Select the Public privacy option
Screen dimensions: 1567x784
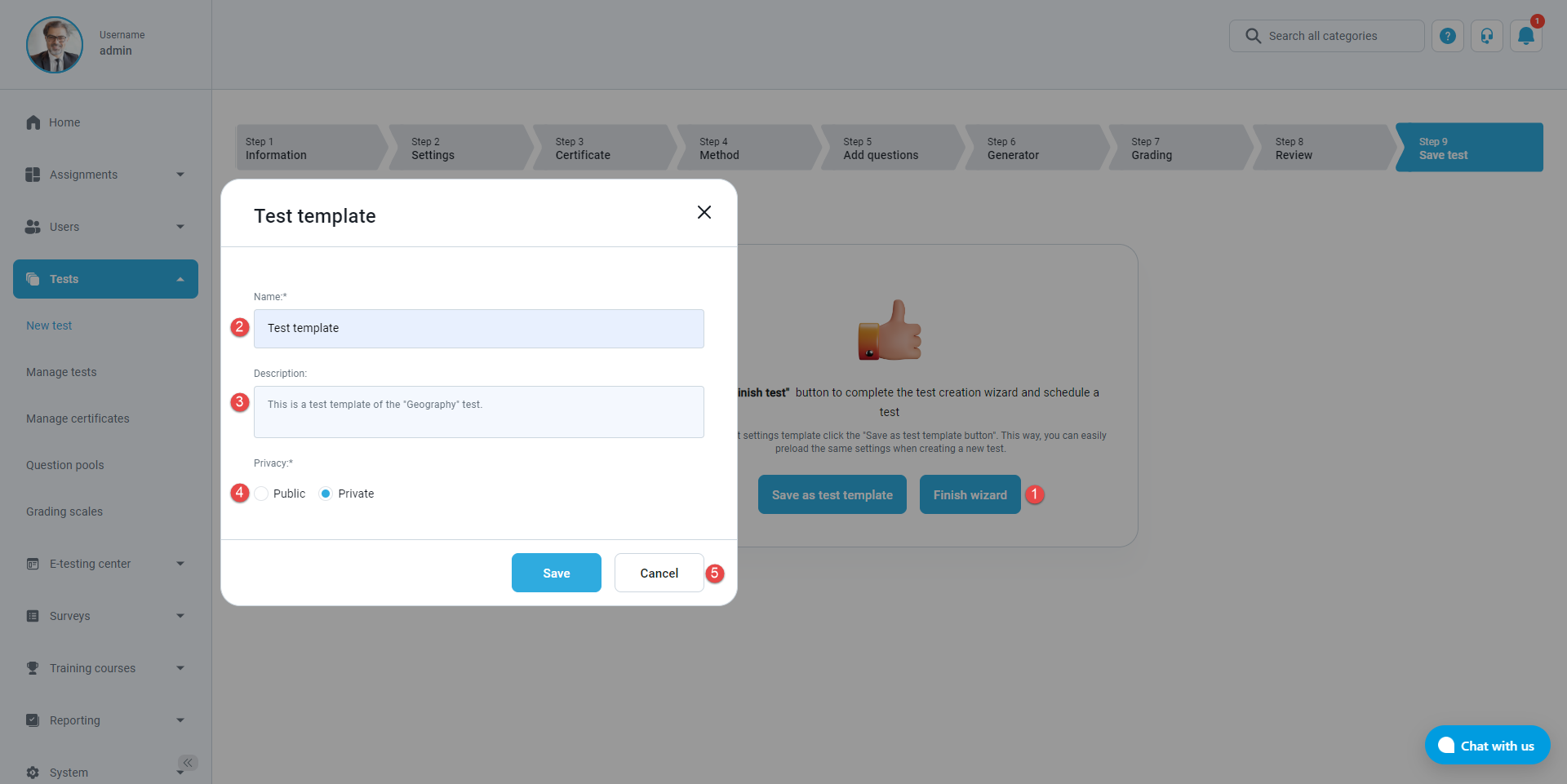[261, 494]
